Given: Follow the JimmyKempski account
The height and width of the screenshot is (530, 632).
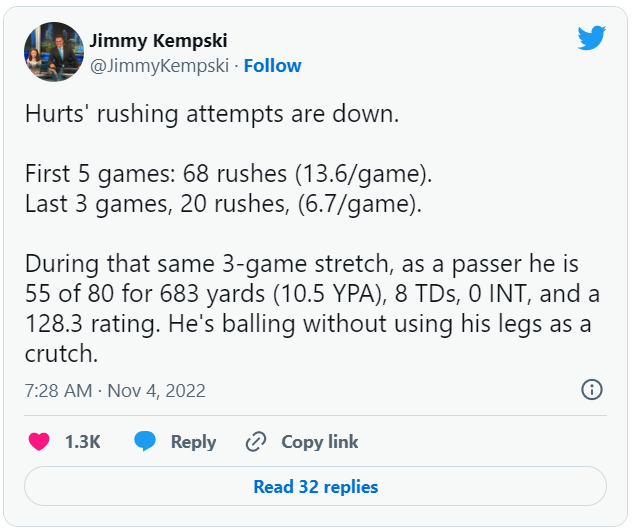Looking at the screenshot, I should (272, 66).
